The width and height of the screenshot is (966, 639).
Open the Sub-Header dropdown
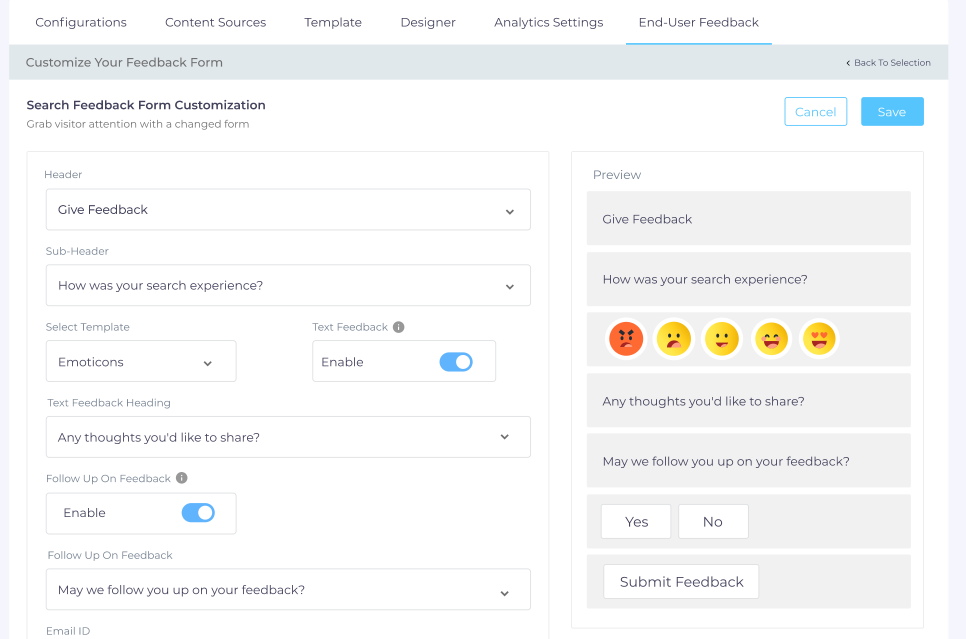(288, 286)
